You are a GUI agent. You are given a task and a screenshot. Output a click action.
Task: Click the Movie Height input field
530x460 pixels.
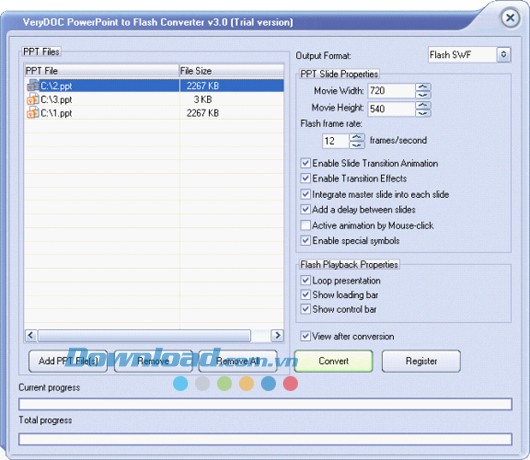click(x=391, y=109)
